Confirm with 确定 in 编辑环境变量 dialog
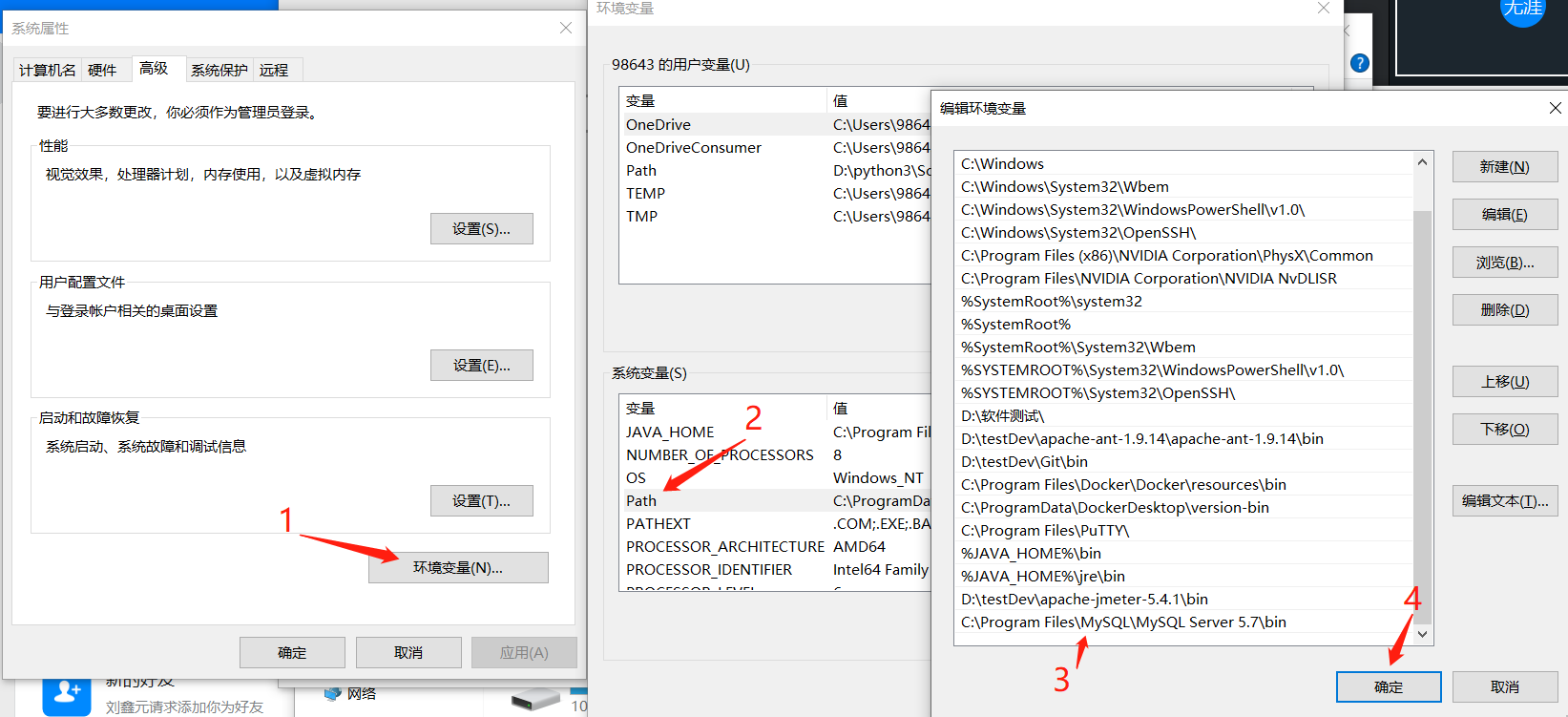Image resolution: width=1568 pixels, height=717 pixels. tap(1389, 687)
